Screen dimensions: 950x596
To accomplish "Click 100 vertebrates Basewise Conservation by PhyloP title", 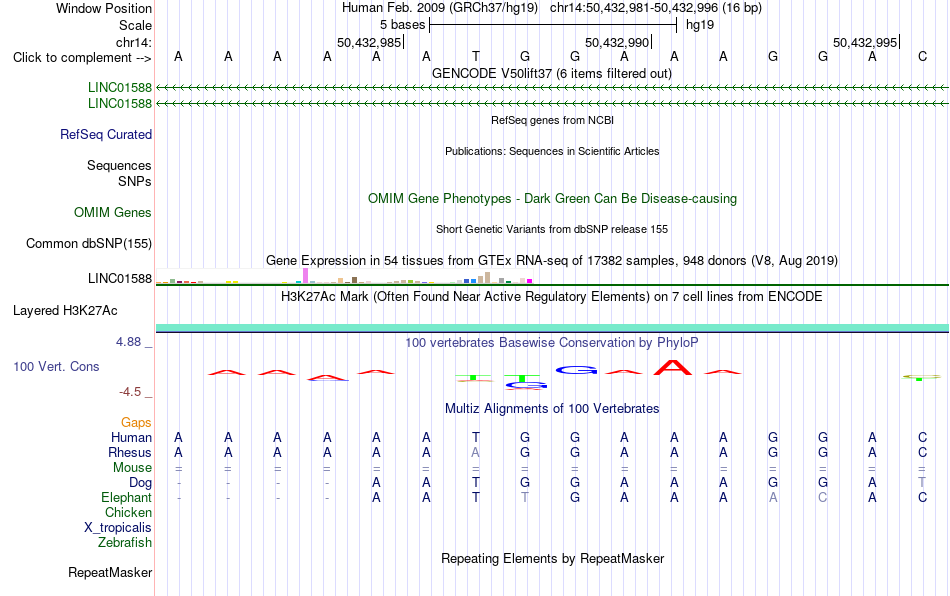I will pos(552,343).
